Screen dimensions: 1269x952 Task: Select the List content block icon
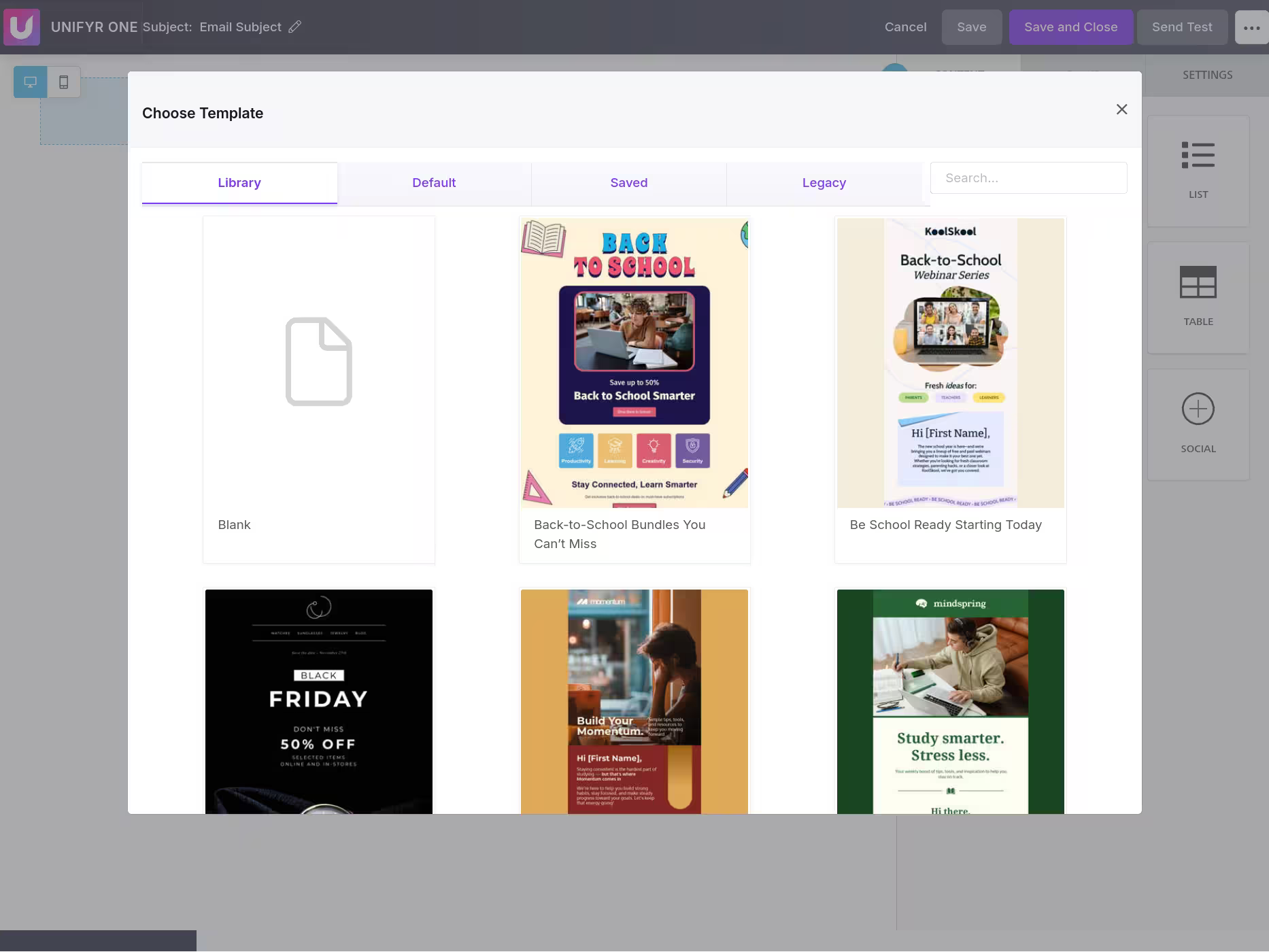pyautogui.click(x=1198, y=155)
